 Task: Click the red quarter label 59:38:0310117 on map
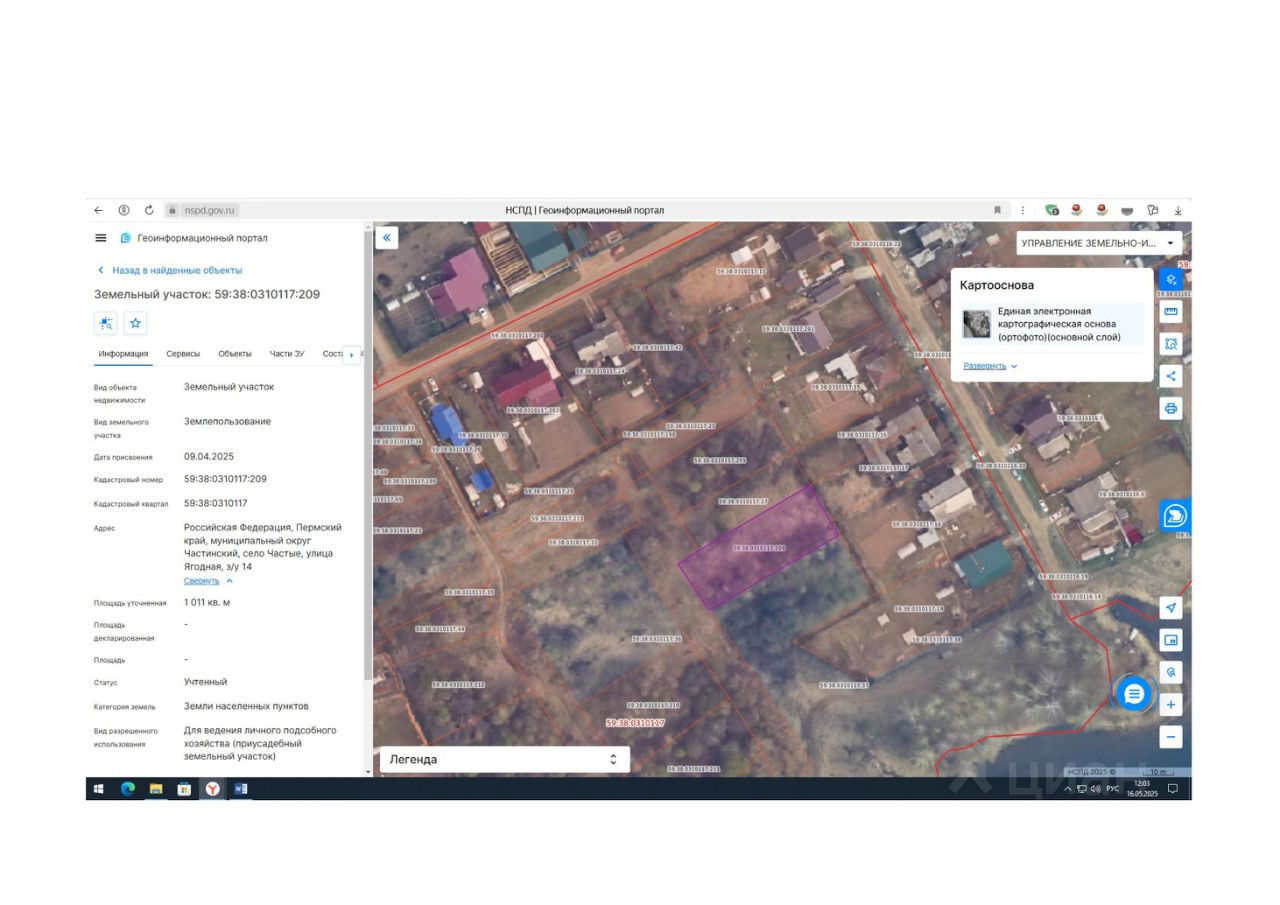(635, 722)
